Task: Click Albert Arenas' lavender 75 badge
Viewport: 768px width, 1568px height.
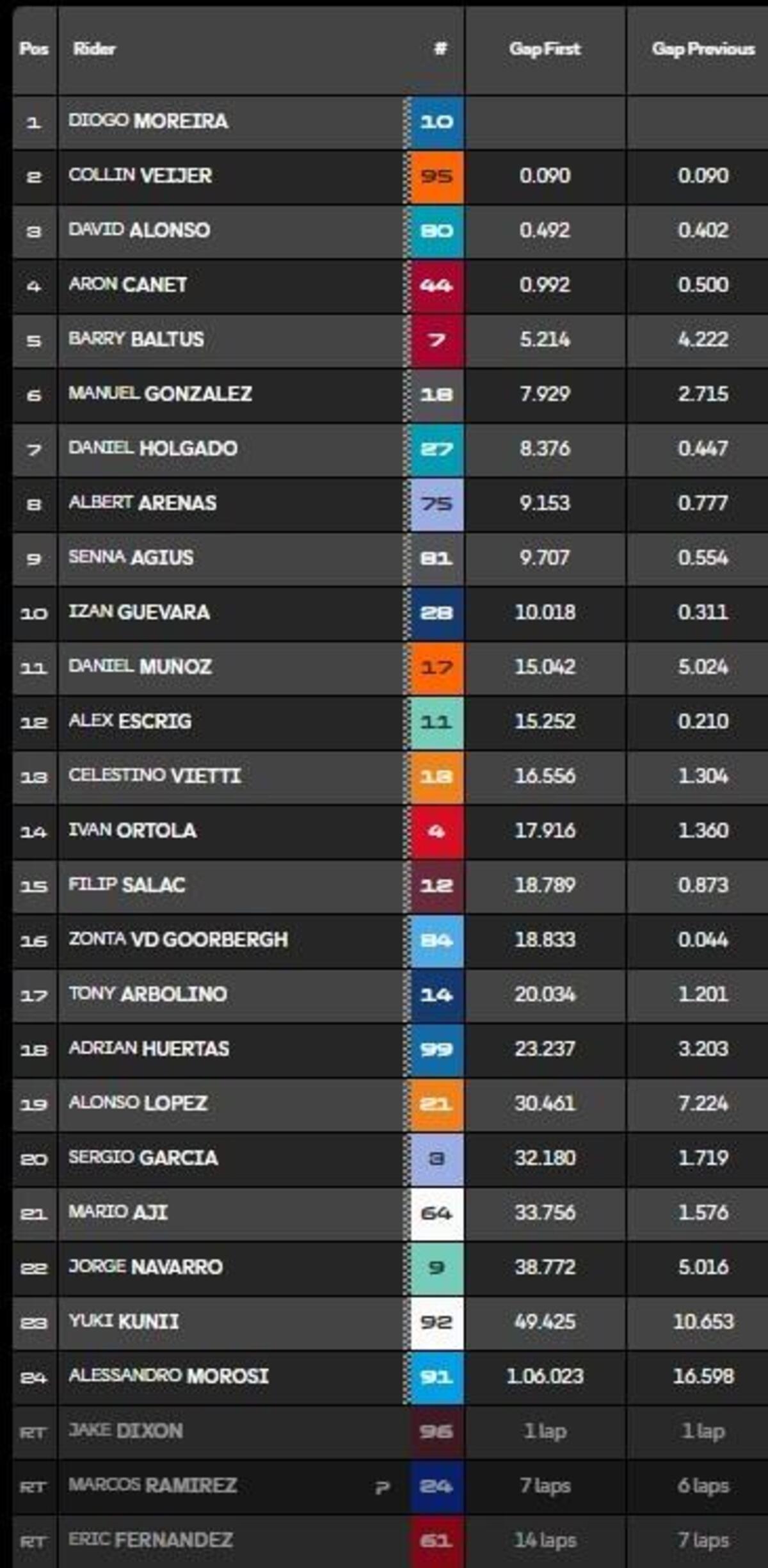Action: [x=436, y=504]
